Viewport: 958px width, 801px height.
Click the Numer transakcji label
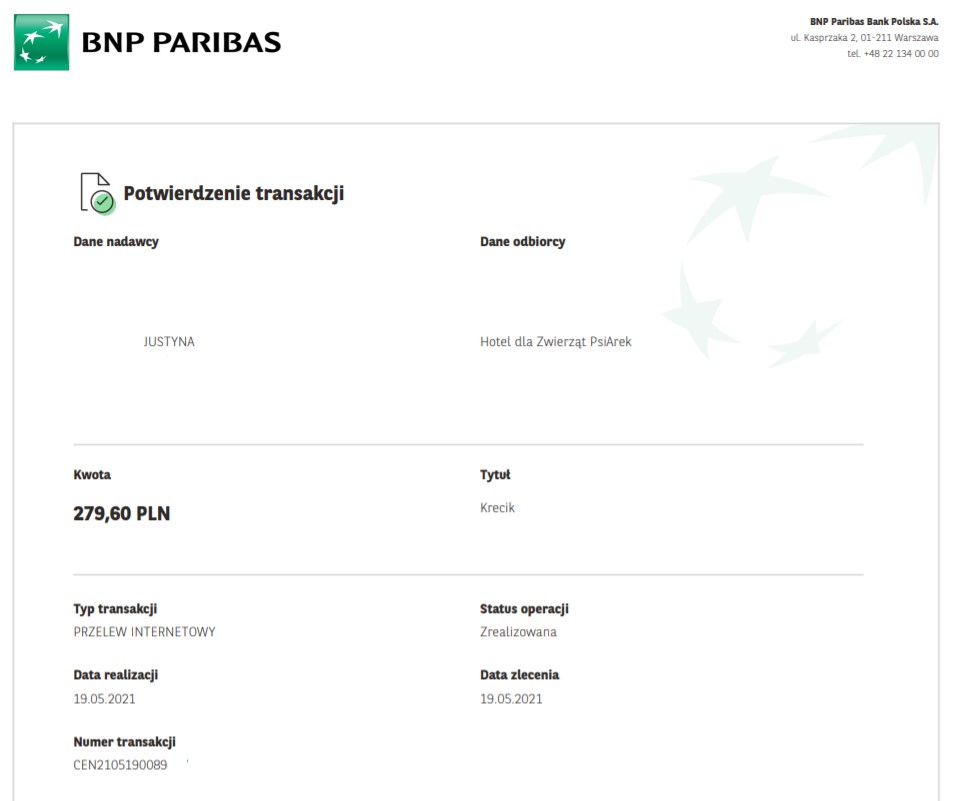125,742
